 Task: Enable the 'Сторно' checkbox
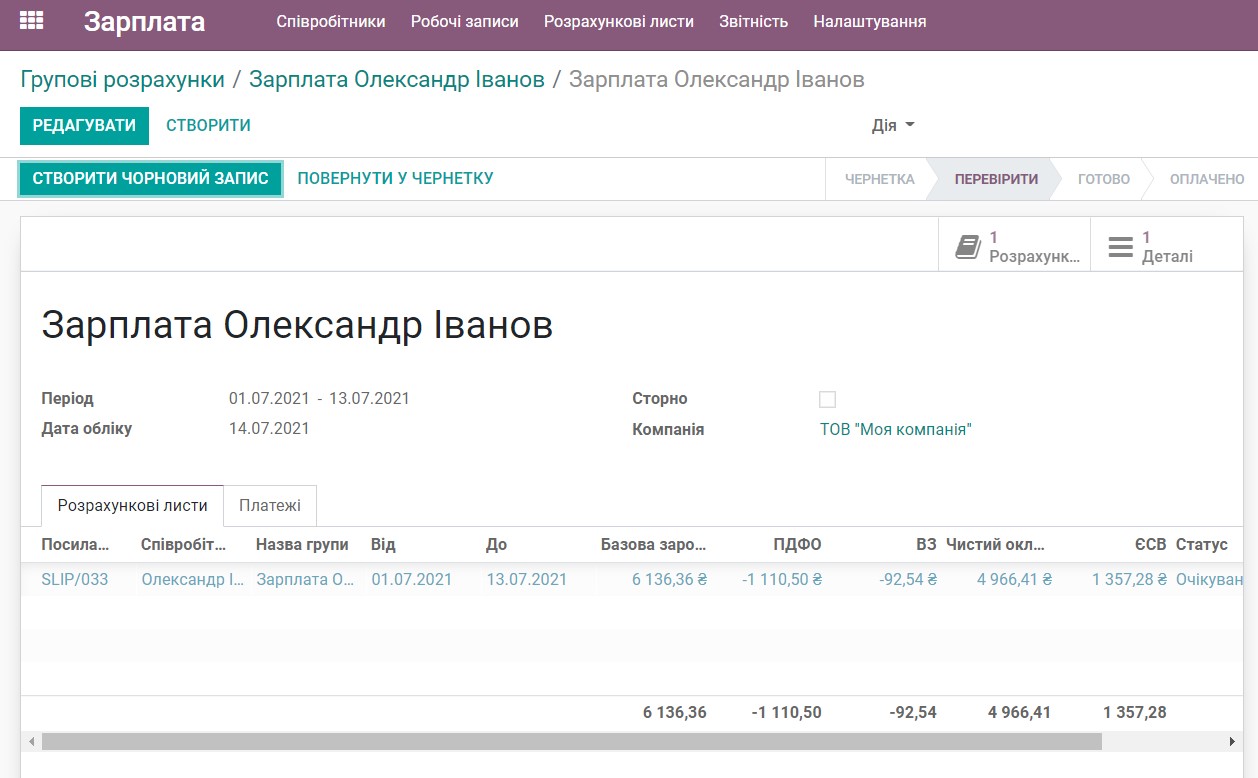[x=827, y=398]
